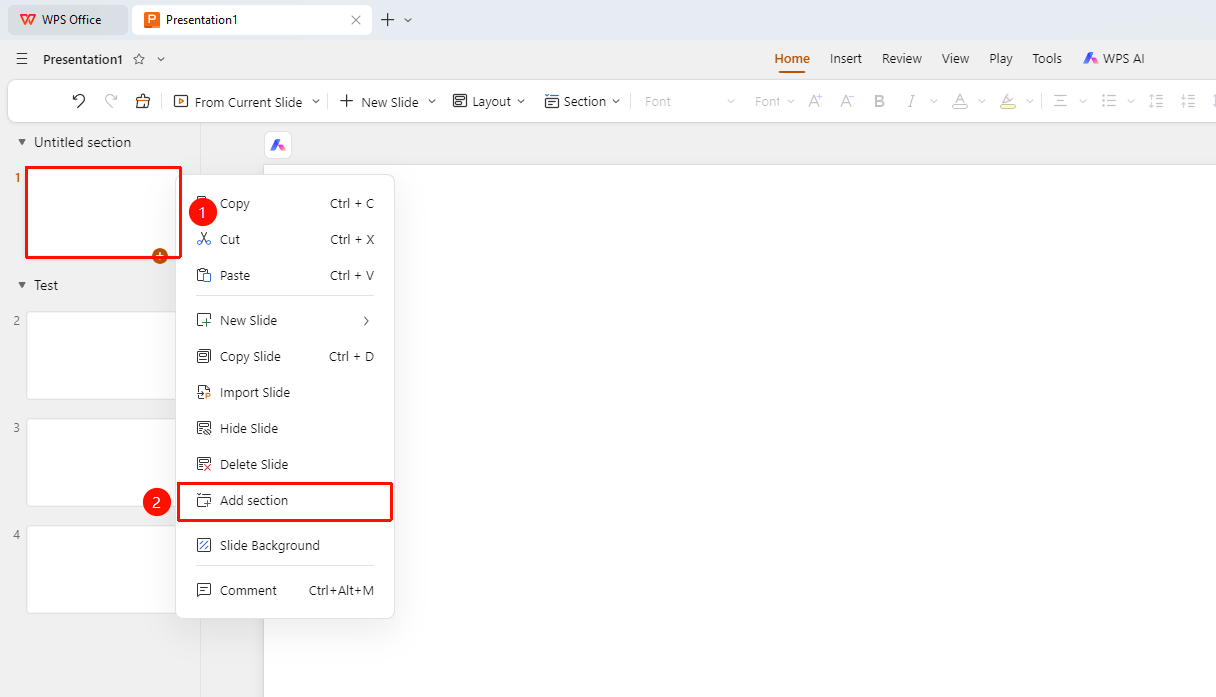Screen dimensions: 1216x697
Task: Click the increase font size icon
Action: click(815, 101)
